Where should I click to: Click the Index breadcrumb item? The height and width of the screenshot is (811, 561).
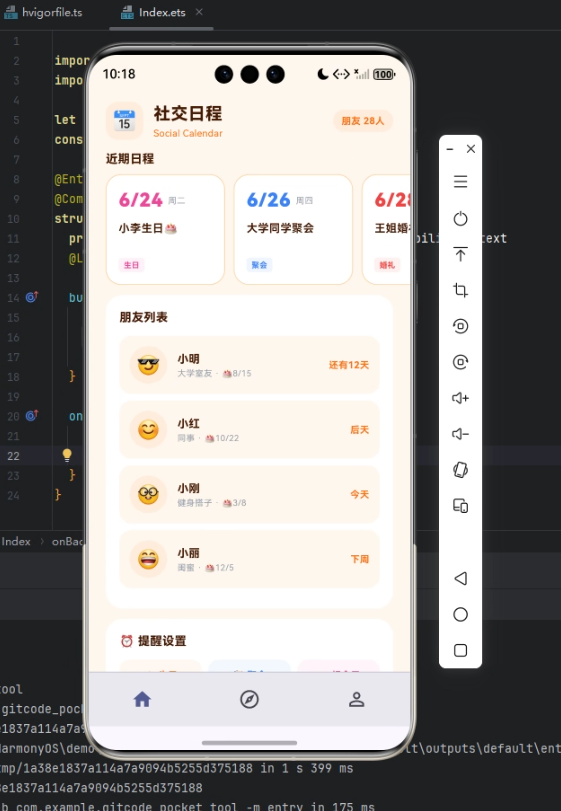[x=16, y=542]
